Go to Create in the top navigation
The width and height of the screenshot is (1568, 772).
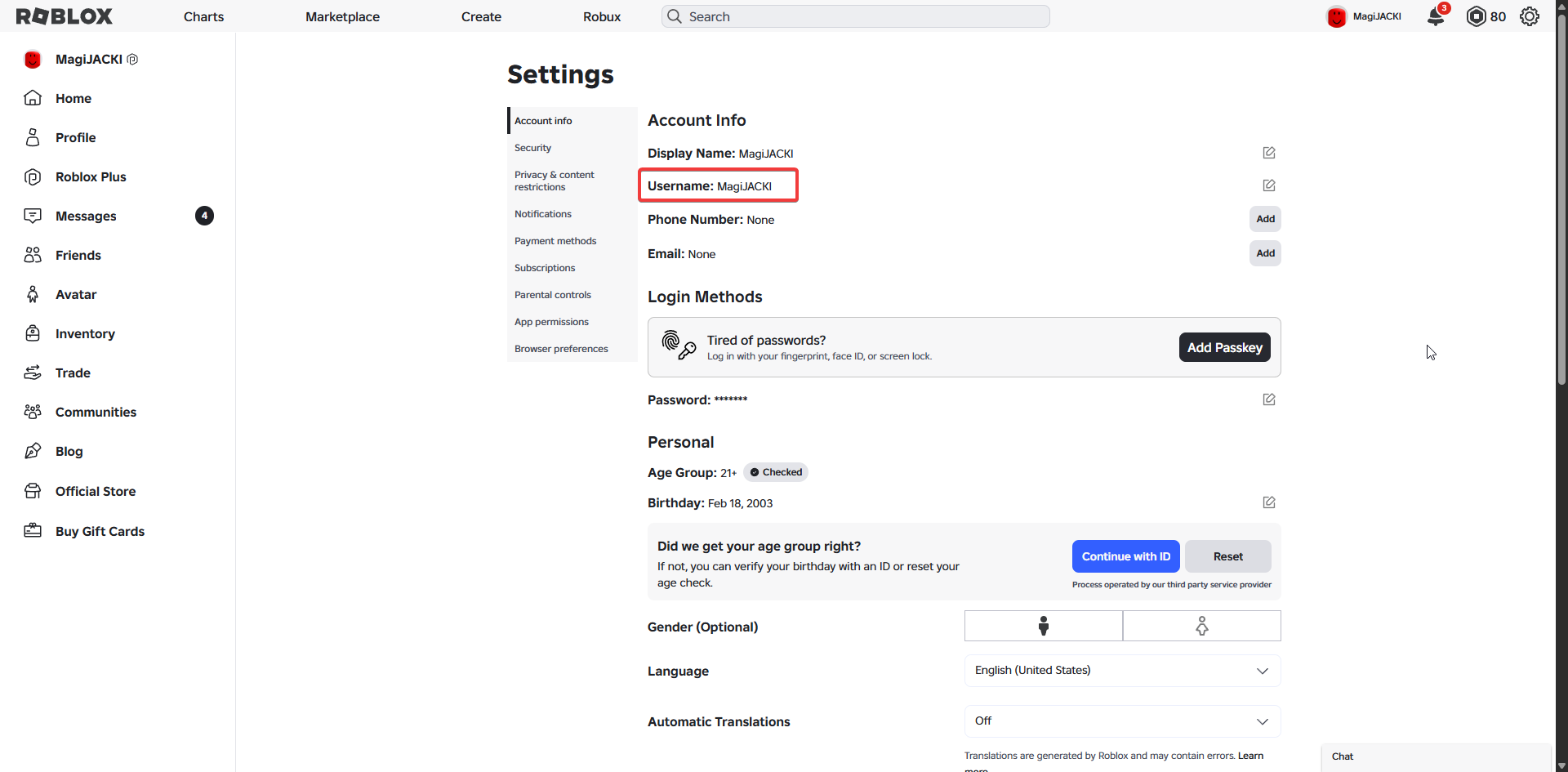(x=481, y=16)
